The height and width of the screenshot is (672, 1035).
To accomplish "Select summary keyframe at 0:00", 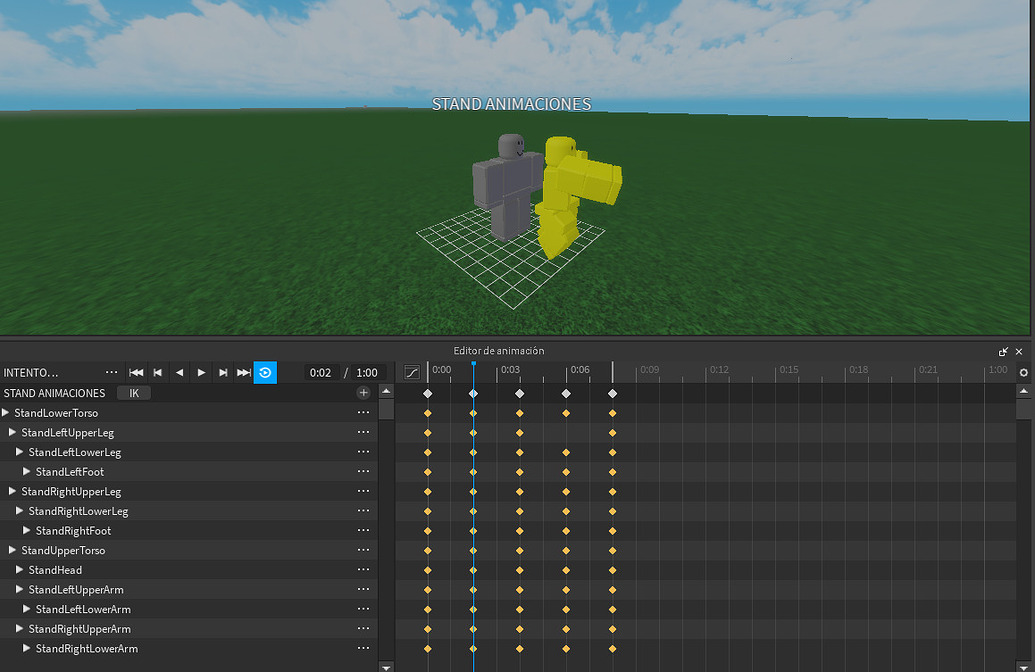I will coord(428,393).
